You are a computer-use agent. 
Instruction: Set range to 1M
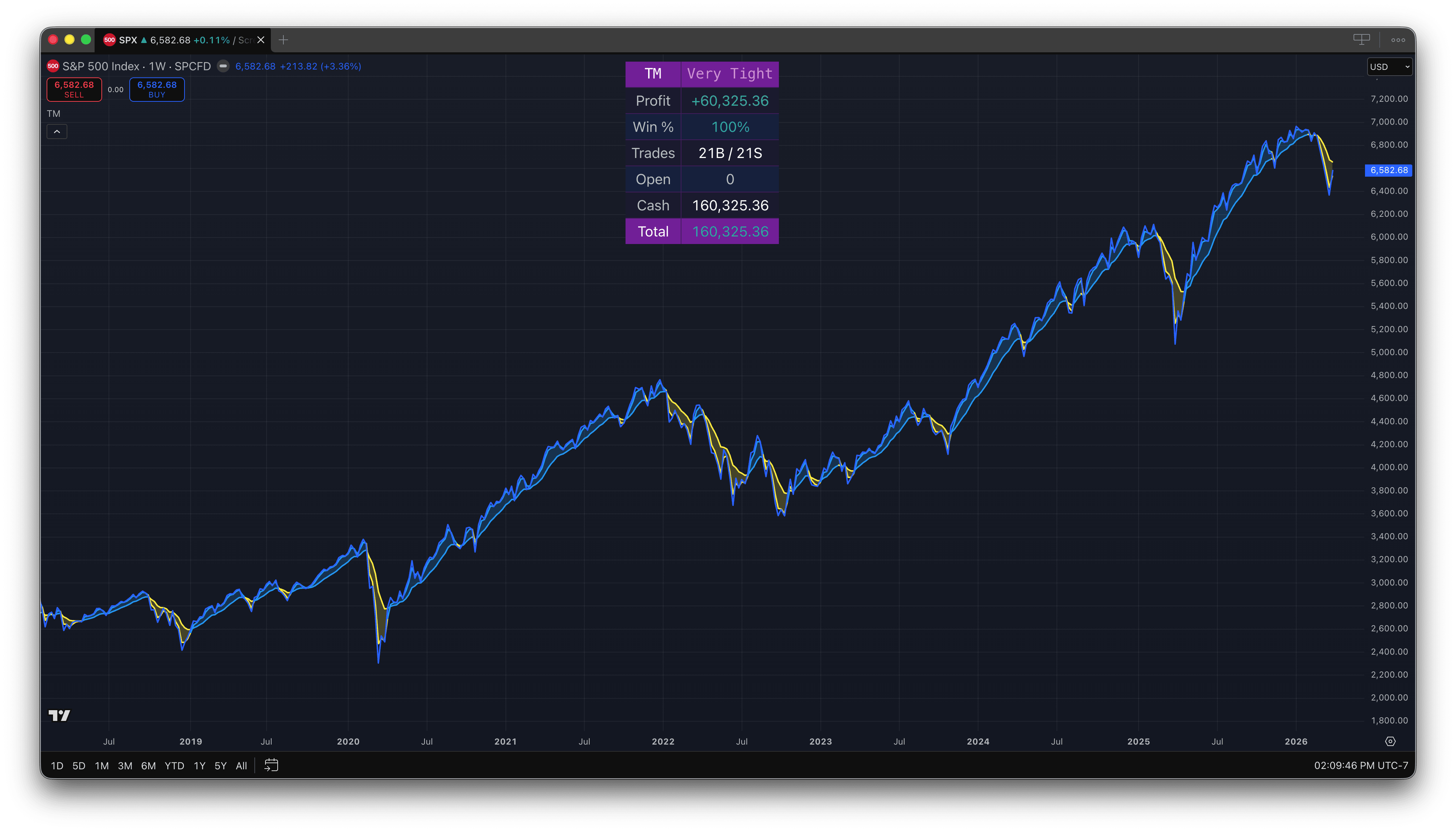[x=102, y=766]
